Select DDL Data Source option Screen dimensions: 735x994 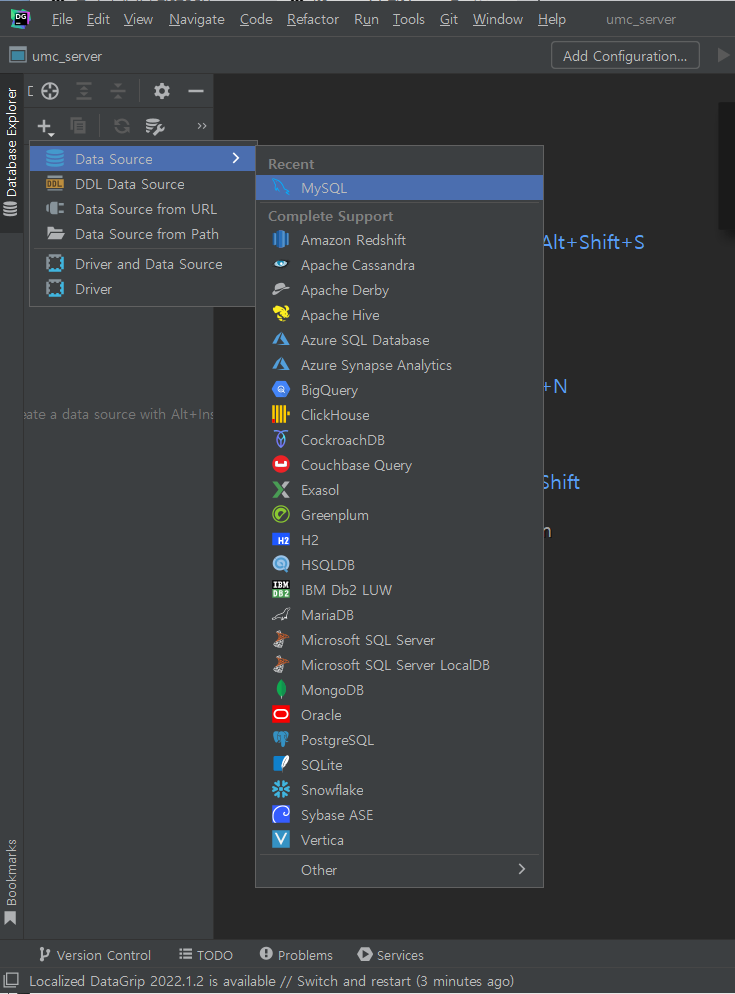click(143, 184)
